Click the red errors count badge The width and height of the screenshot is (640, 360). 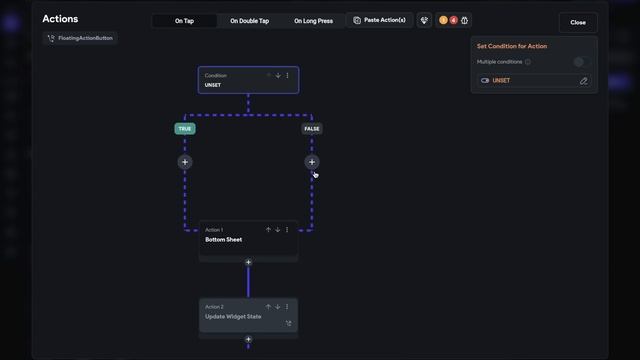(453, 20)
